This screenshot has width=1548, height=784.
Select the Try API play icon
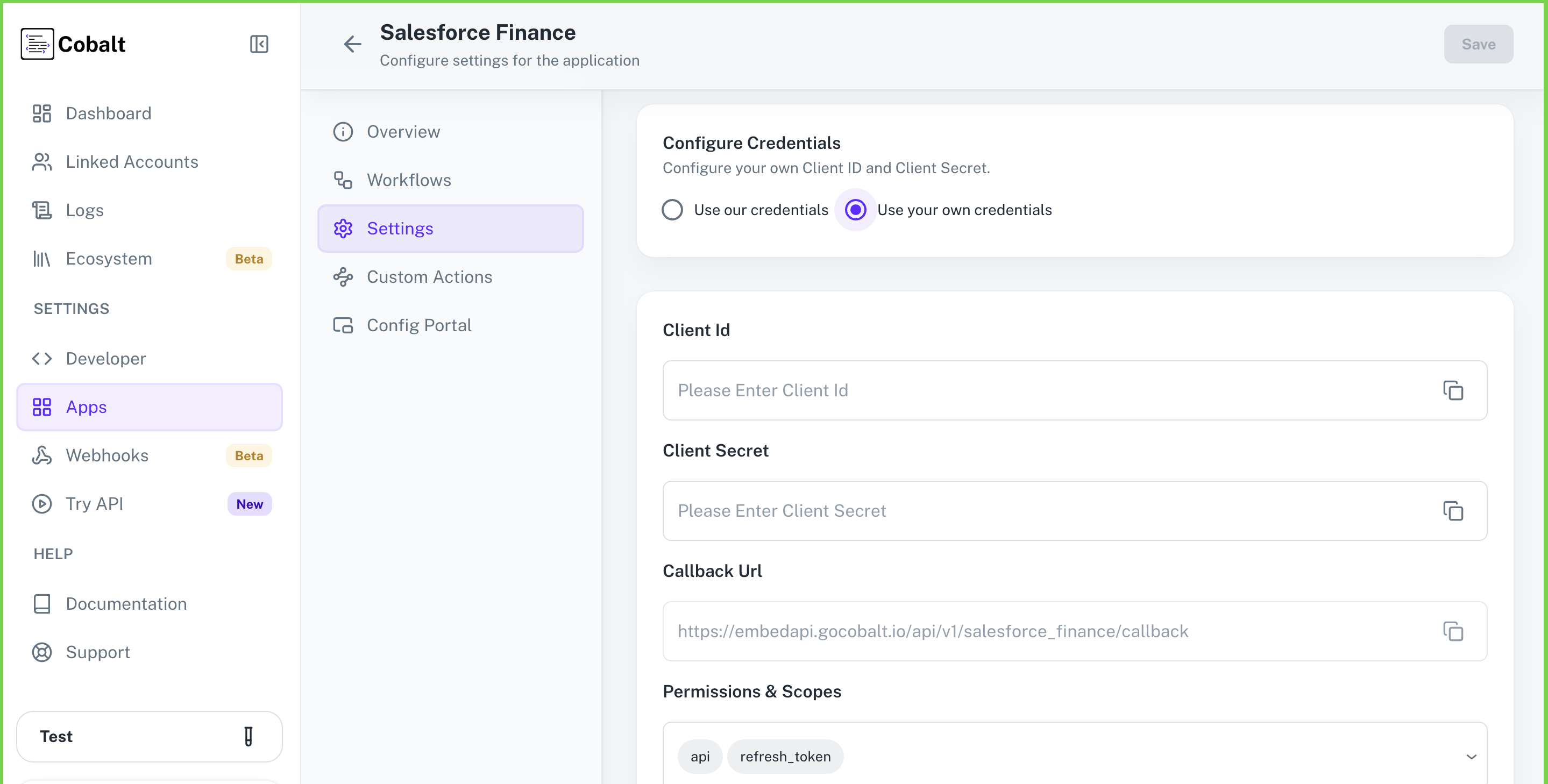click(41, 503)
